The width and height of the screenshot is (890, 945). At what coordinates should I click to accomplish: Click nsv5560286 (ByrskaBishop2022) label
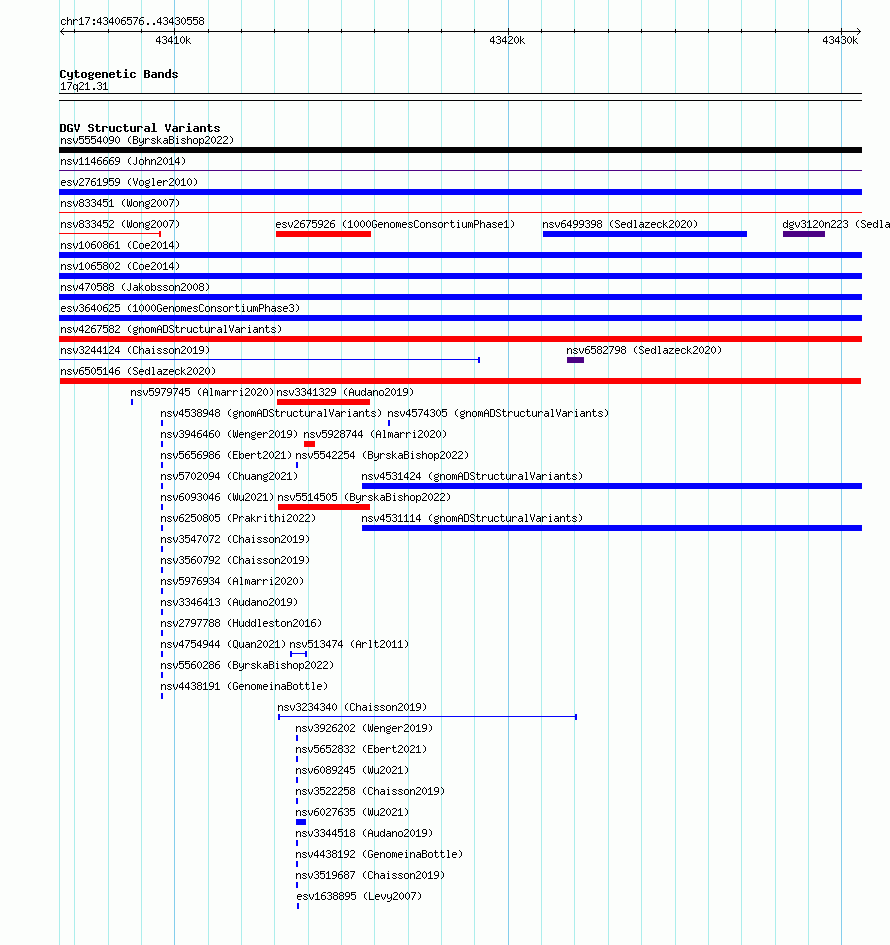(x=247, y=665)
